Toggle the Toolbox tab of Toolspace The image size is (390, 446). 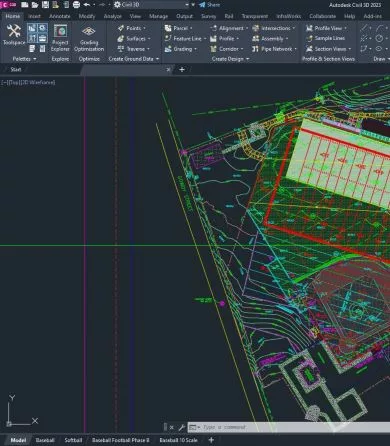[x=42, y=38]
